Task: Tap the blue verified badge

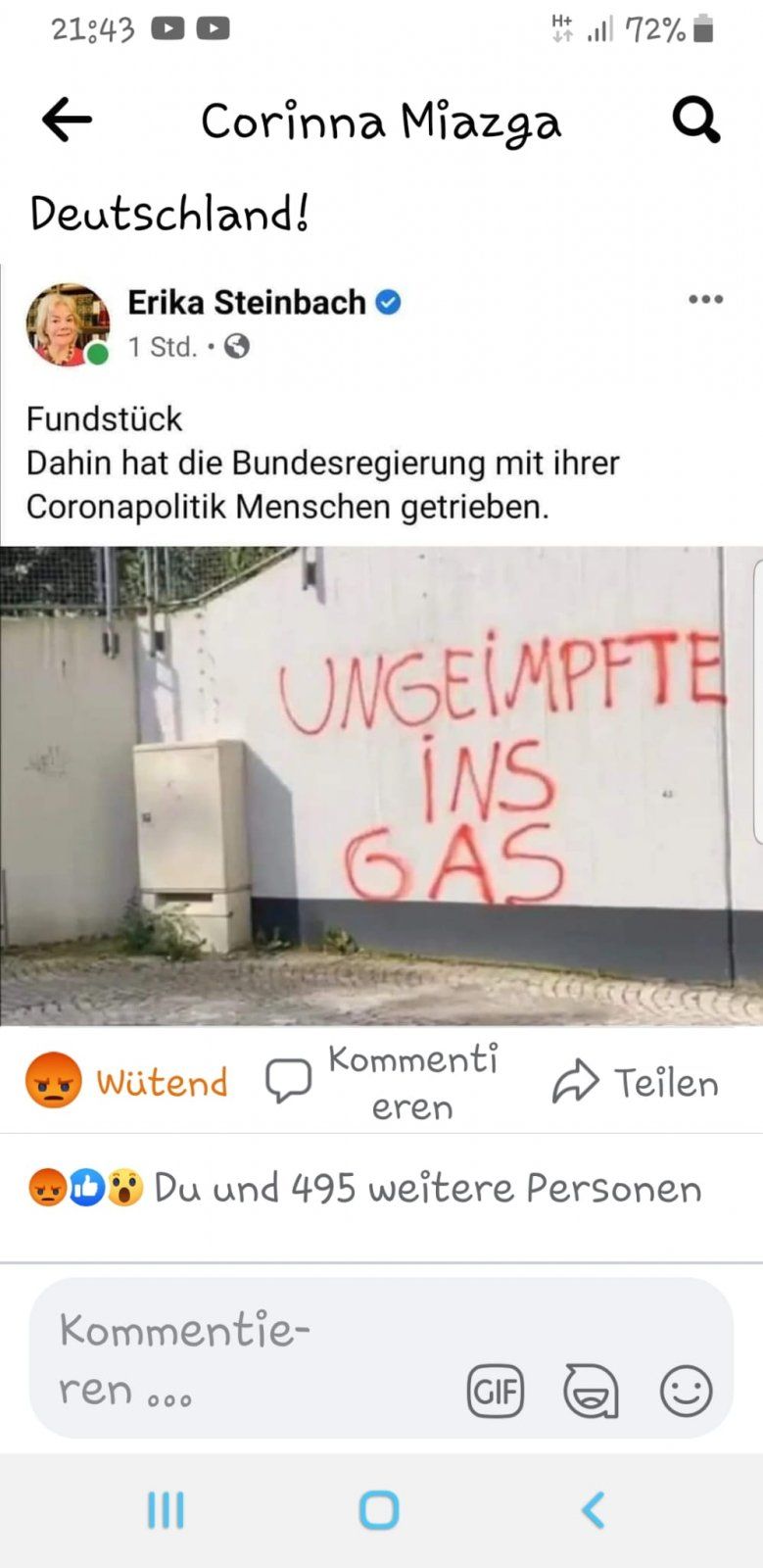Action: pyautogui.click(x=389, y=303)
